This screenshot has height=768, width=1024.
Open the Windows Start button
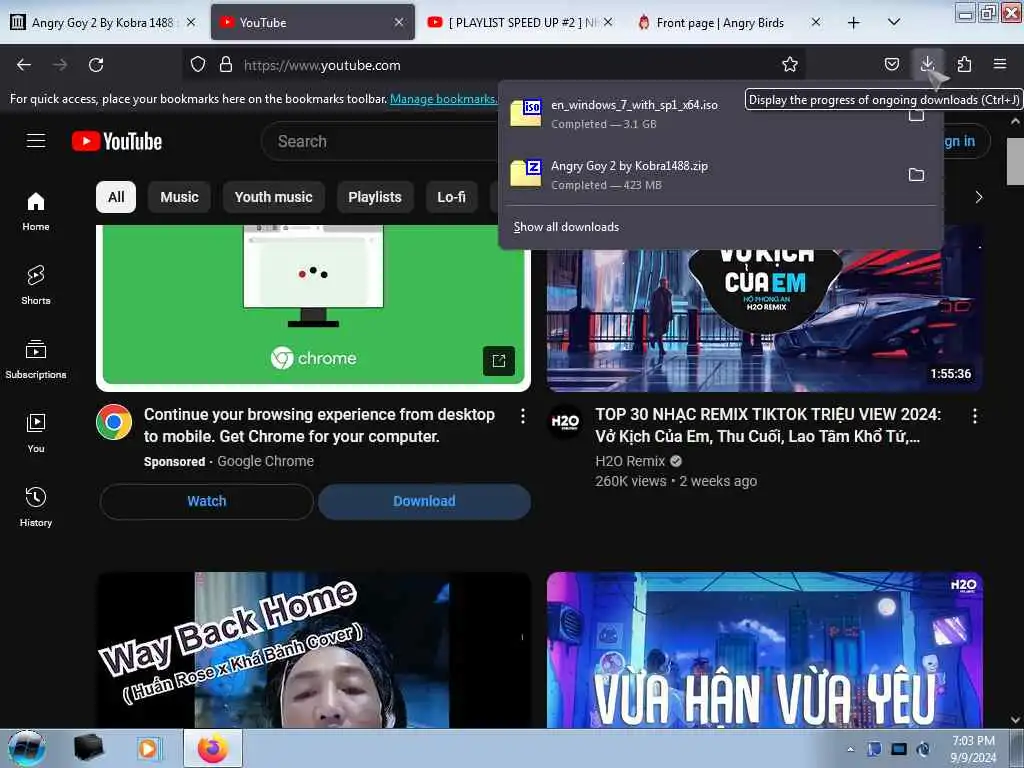pyautogui.click(x=27, y=748)
